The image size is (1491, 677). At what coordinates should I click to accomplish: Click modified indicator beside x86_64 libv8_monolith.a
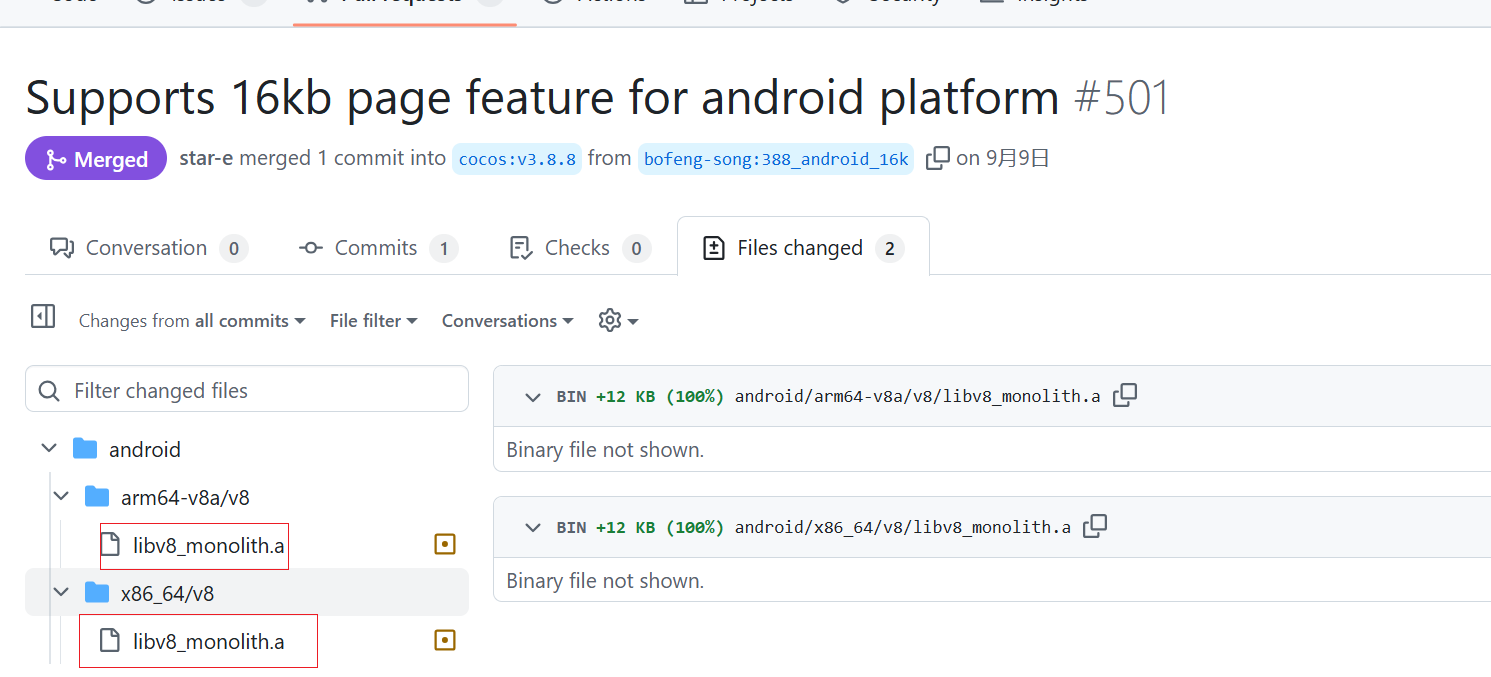(x=445, y=640)
